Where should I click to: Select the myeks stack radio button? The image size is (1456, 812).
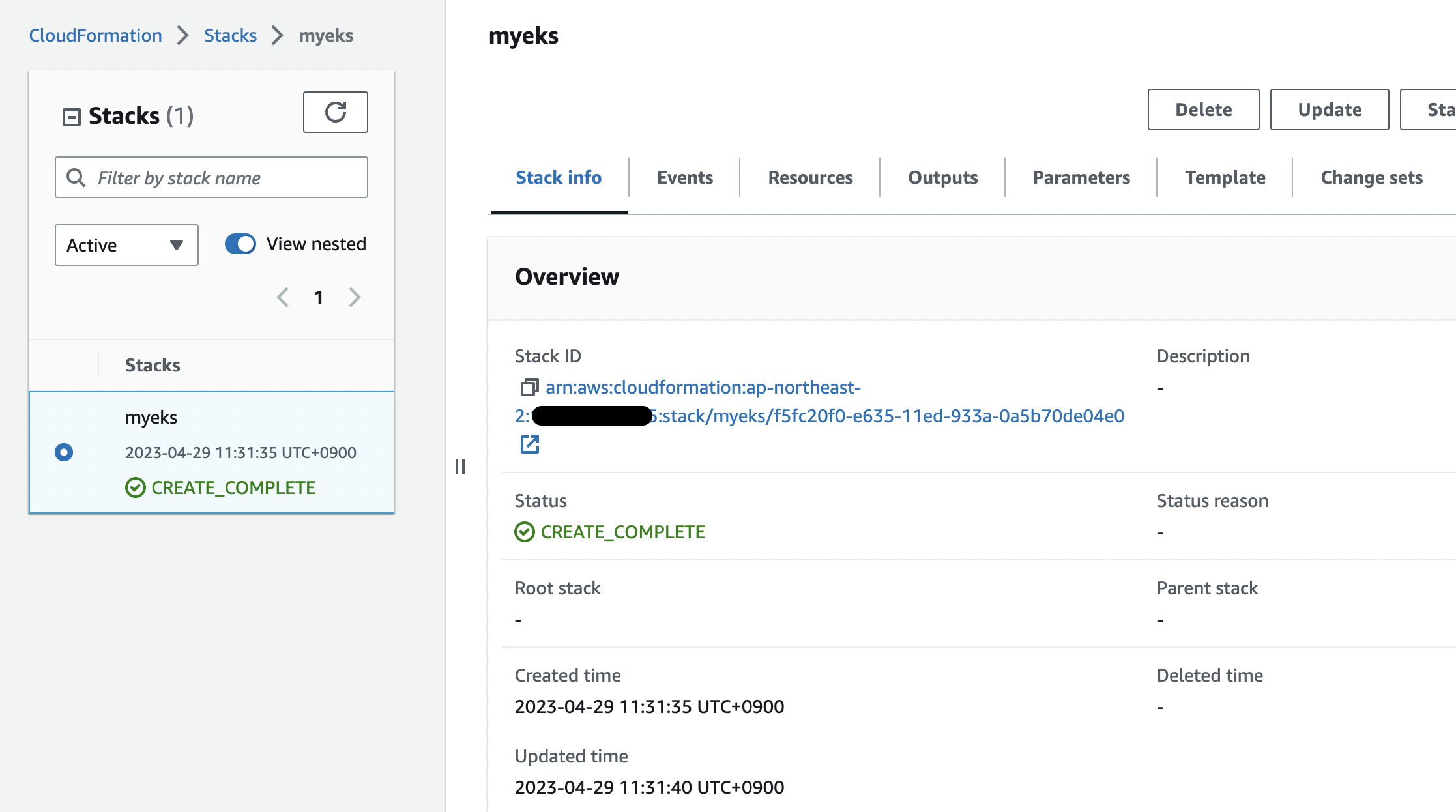coord(64,452)
